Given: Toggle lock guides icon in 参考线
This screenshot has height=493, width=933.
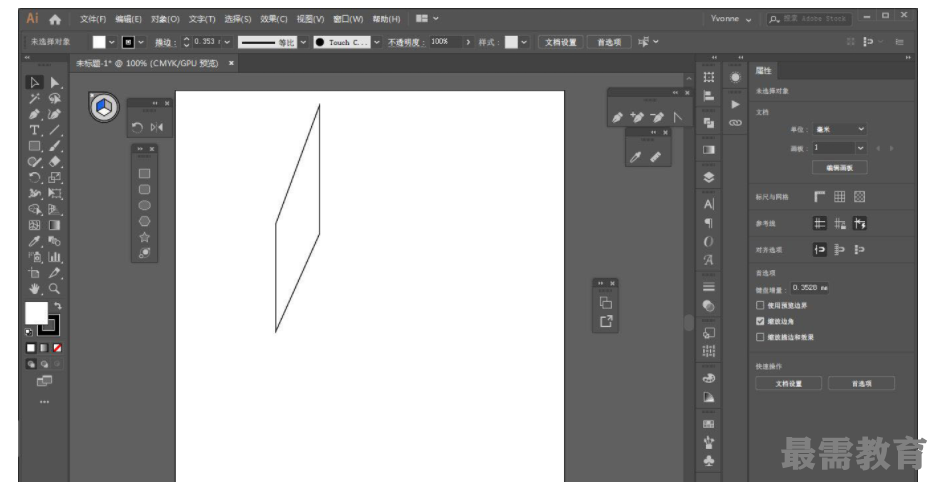Looking at the screenshot, I should pos(840,224).
